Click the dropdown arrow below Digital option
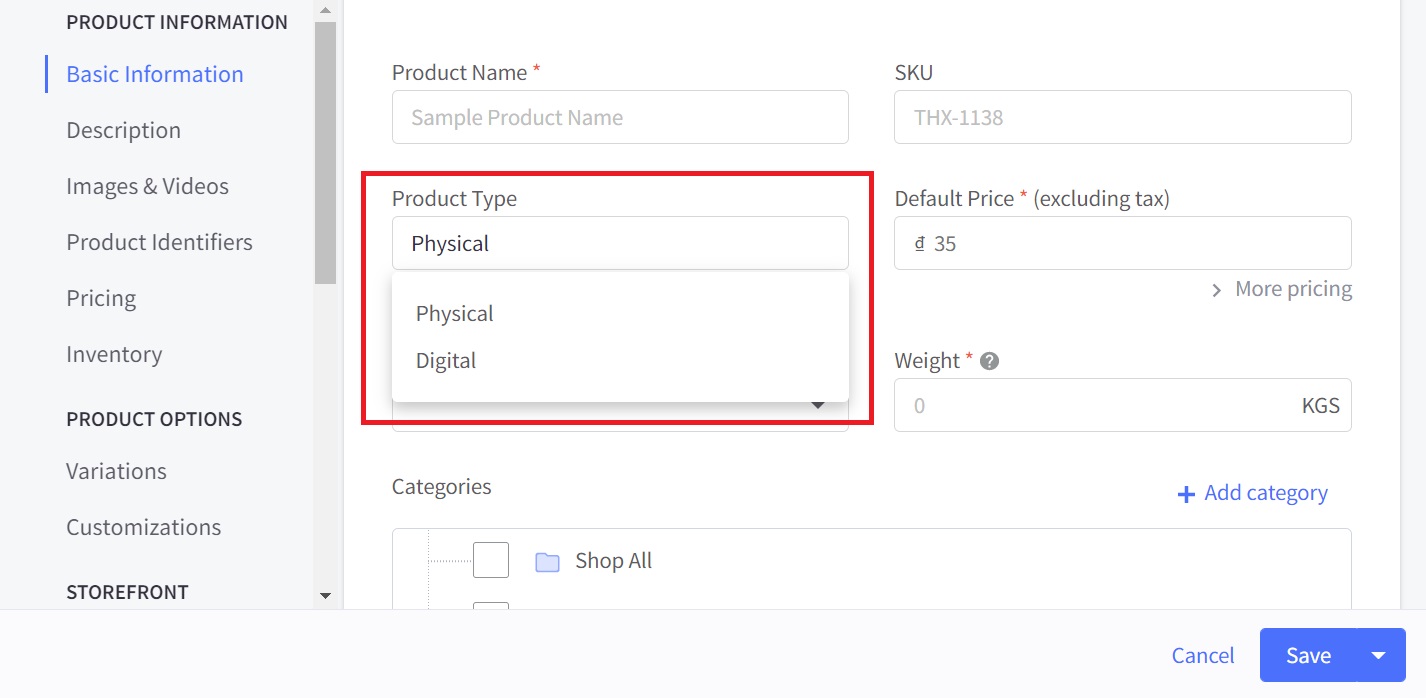 [x=817, y=406]
